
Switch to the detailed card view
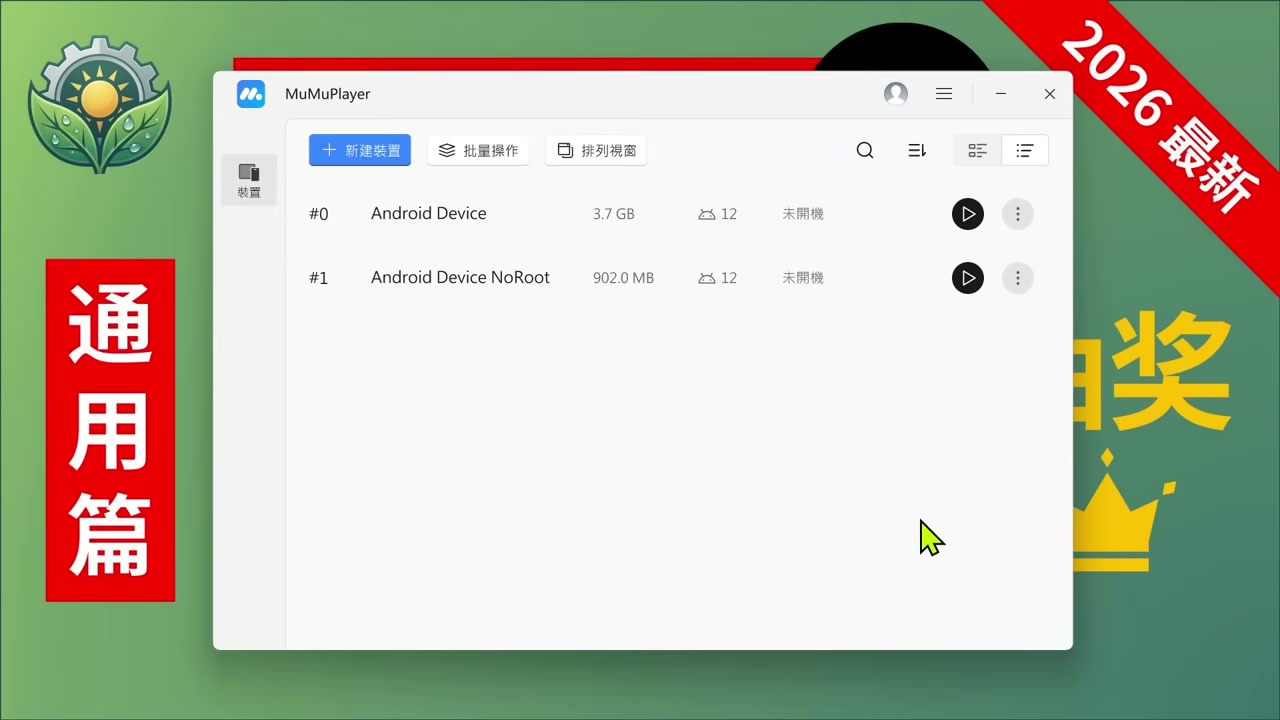(977, 150)
